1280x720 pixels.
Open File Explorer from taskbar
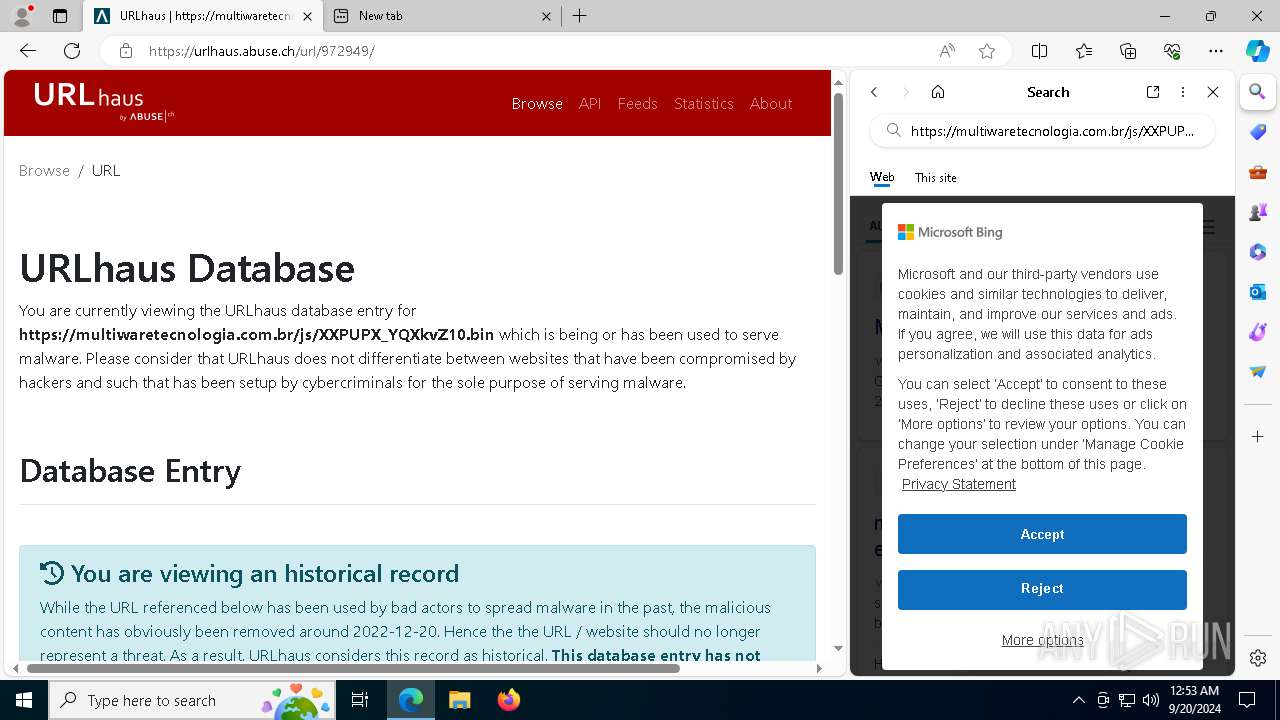pos(459,700)
